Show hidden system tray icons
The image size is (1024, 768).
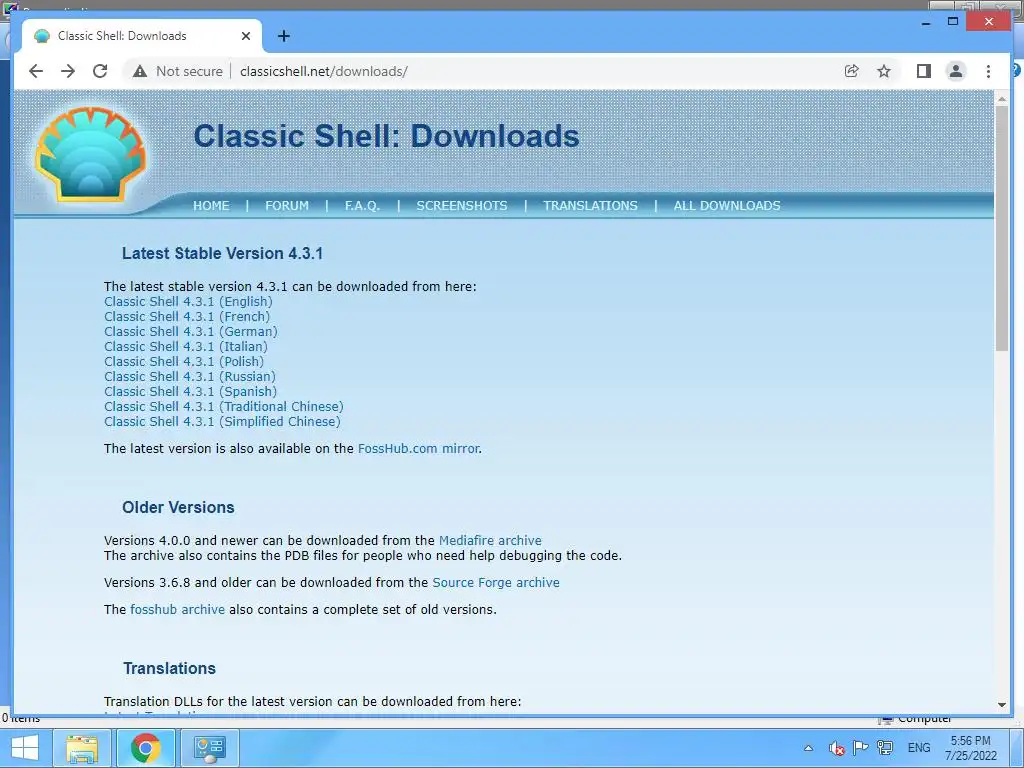[808, 748]
